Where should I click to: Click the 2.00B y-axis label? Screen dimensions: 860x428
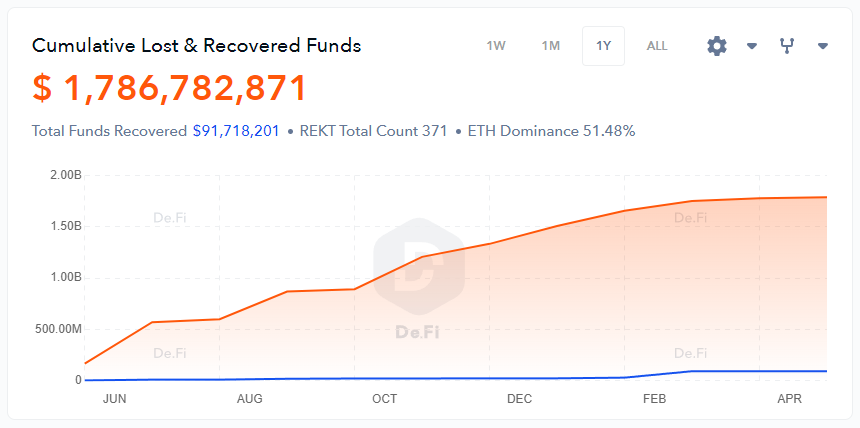65,176
